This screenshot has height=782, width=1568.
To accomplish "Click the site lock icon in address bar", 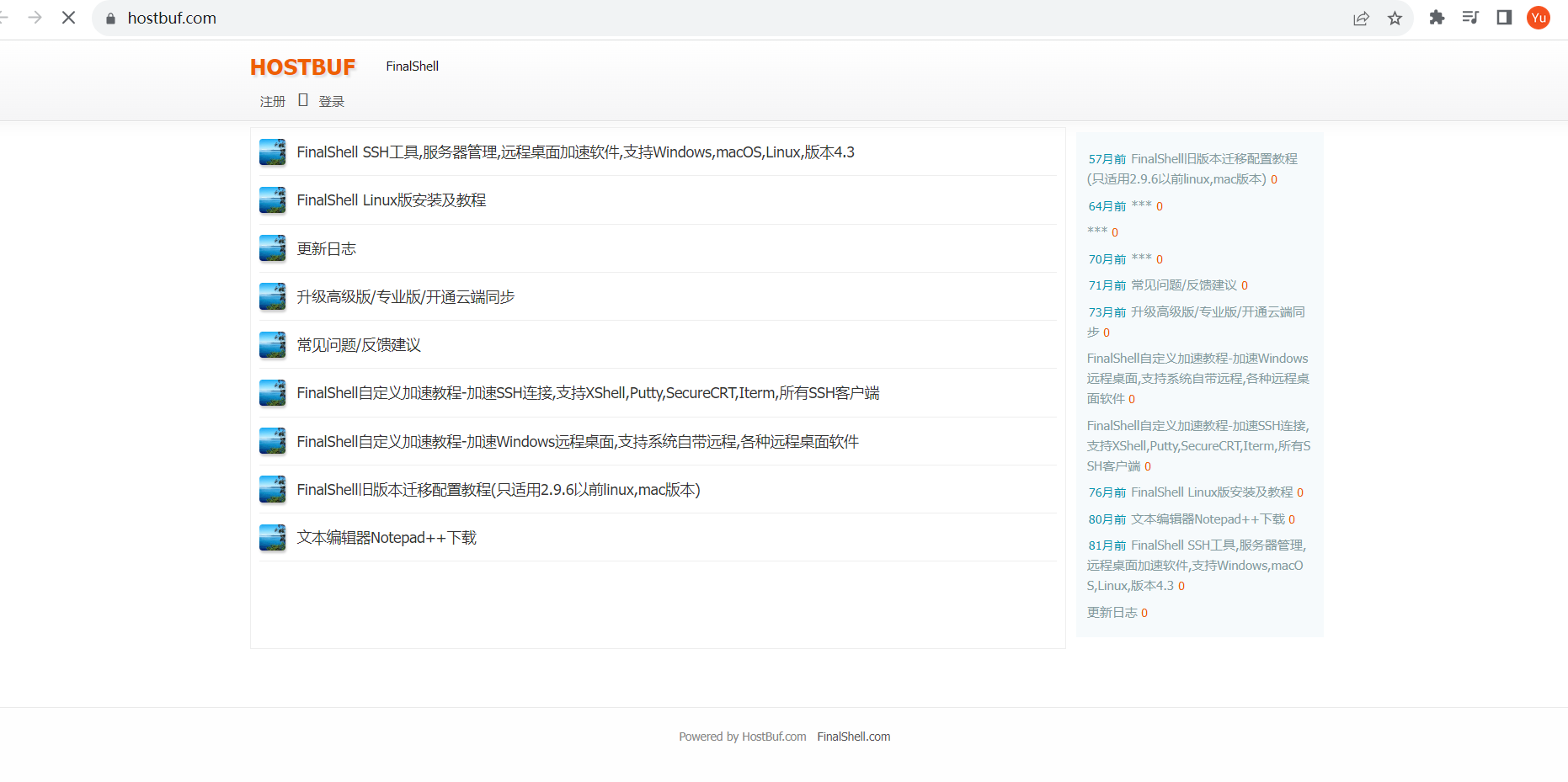I will tap(110, 19).
